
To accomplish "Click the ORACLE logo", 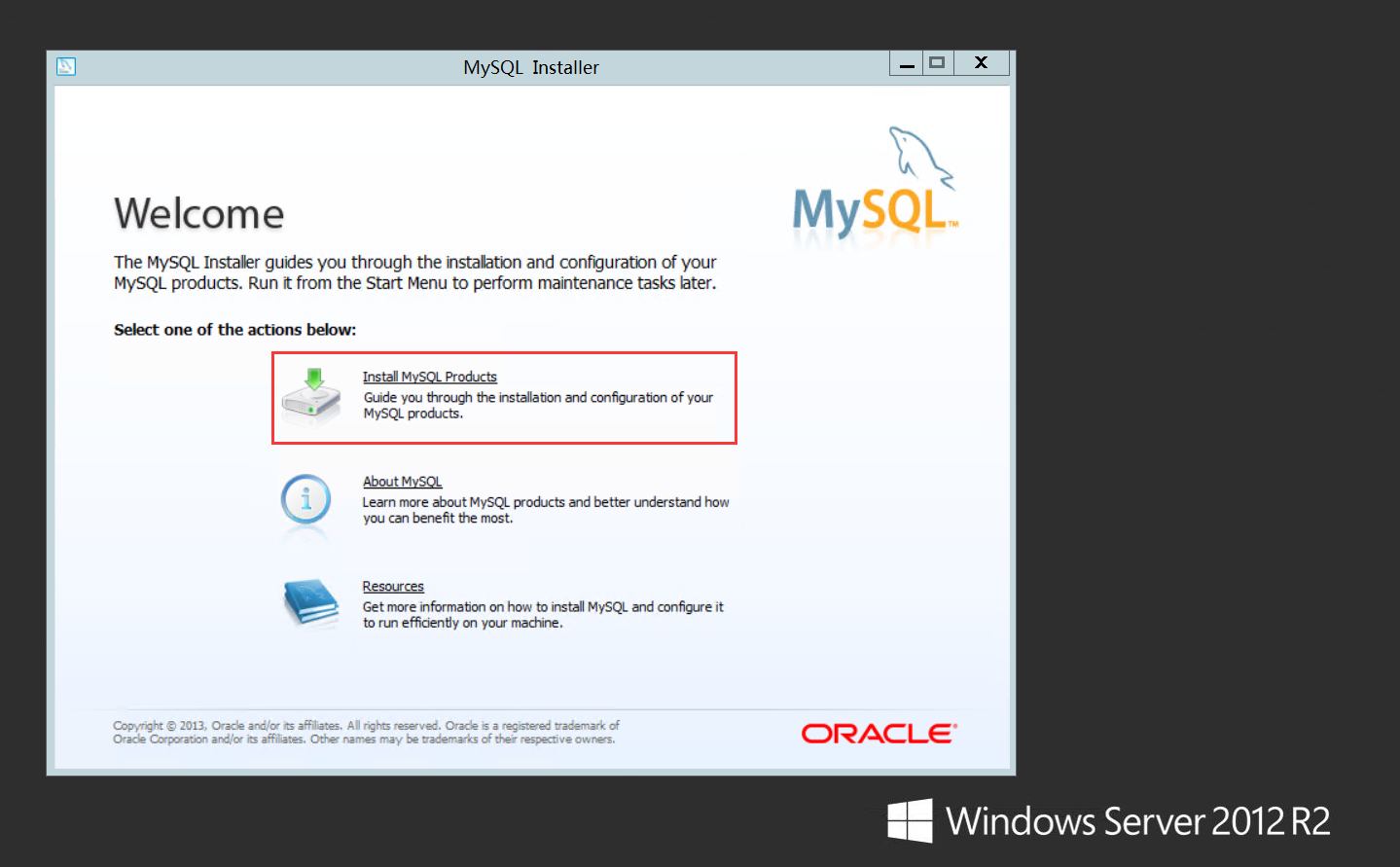I will tap(879, 734).
